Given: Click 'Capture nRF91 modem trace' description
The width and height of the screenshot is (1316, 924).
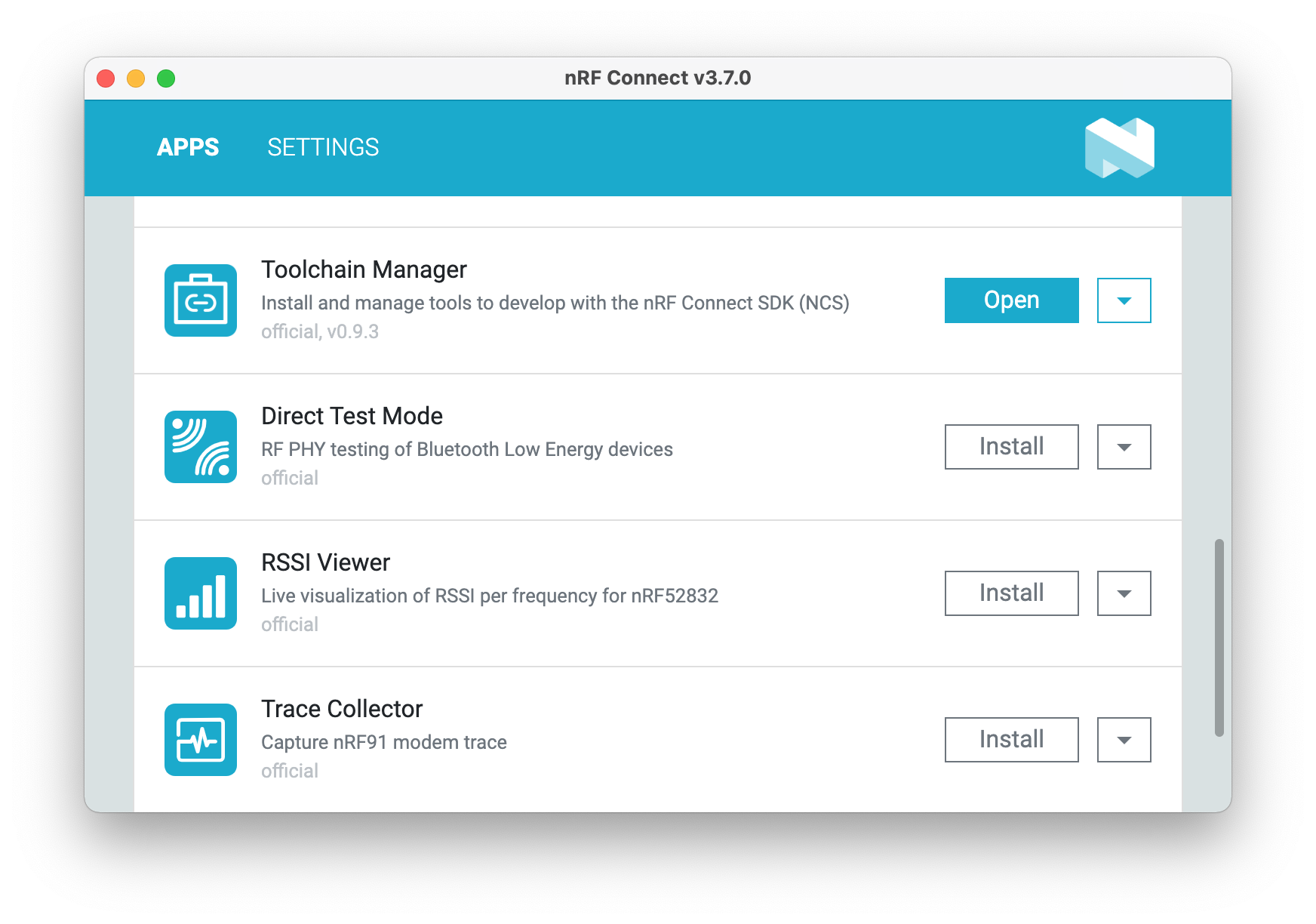Looking at the screenshot, I should tap(384, 742).
